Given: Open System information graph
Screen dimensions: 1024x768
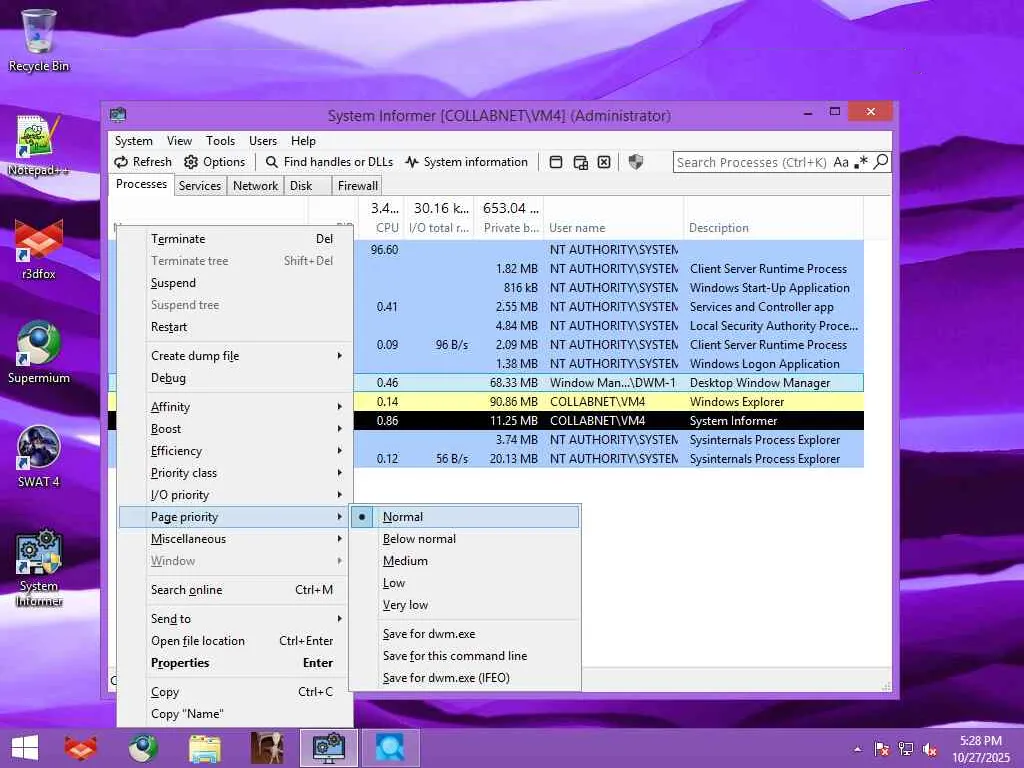Looking at the screenshot, I should coord(466,162).
